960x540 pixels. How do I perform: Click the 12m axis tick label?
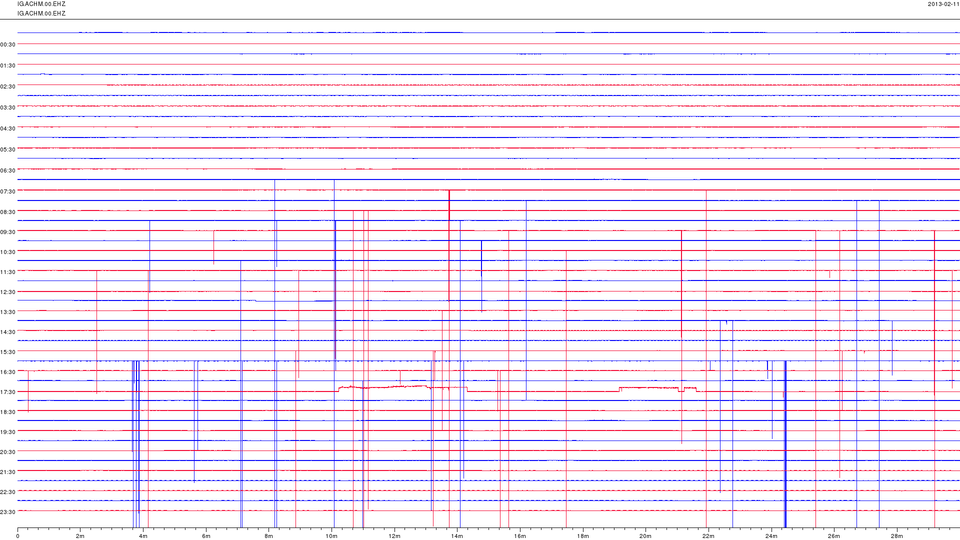394,536
